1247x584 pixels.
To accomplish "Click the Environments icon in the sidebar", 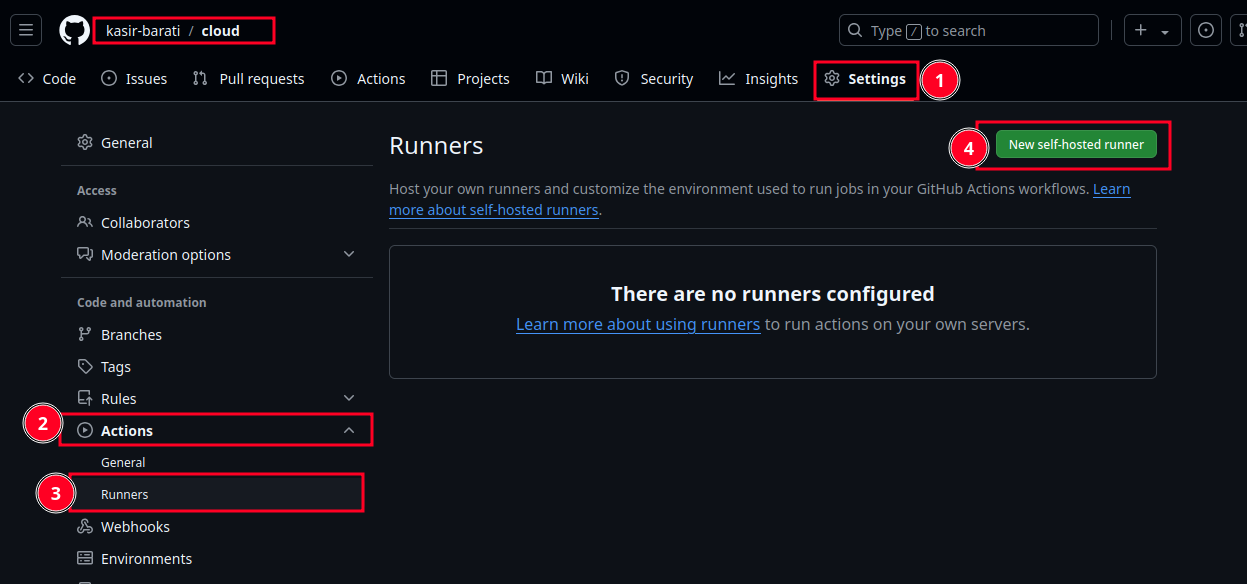I will point(85,558).
